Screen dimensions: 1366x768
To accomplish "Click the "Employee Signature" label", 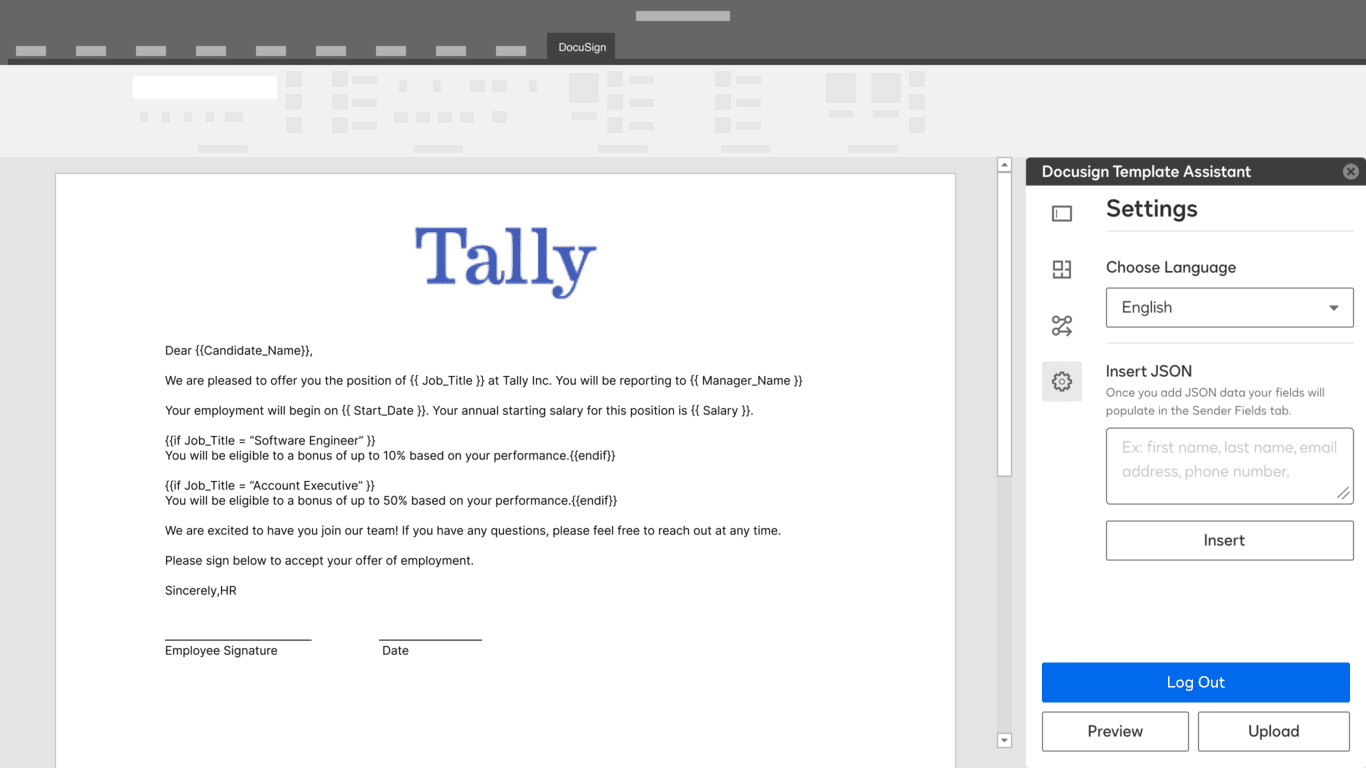I will [x=221, y=651].
